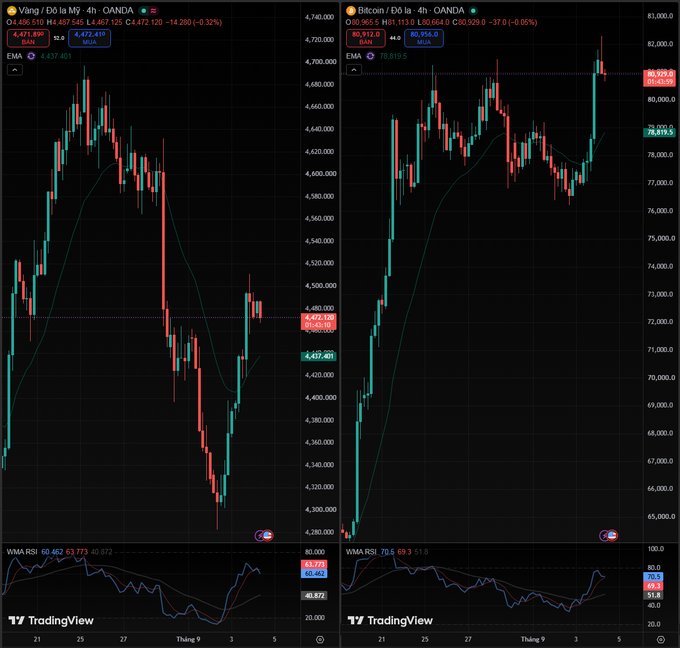Collapse the indicator legend on Bitcoin chart
680x648 pixels.
[x=354, y=70]
